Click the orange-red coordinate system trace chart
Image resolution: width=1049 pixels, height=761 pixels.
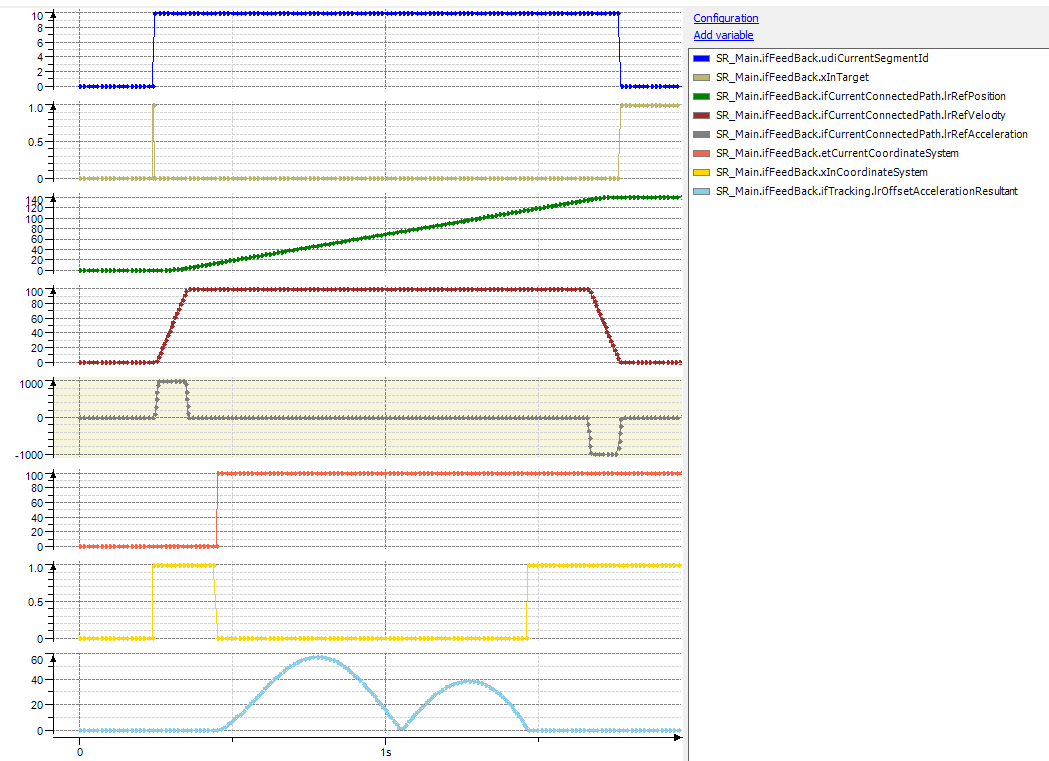point(368,510)
